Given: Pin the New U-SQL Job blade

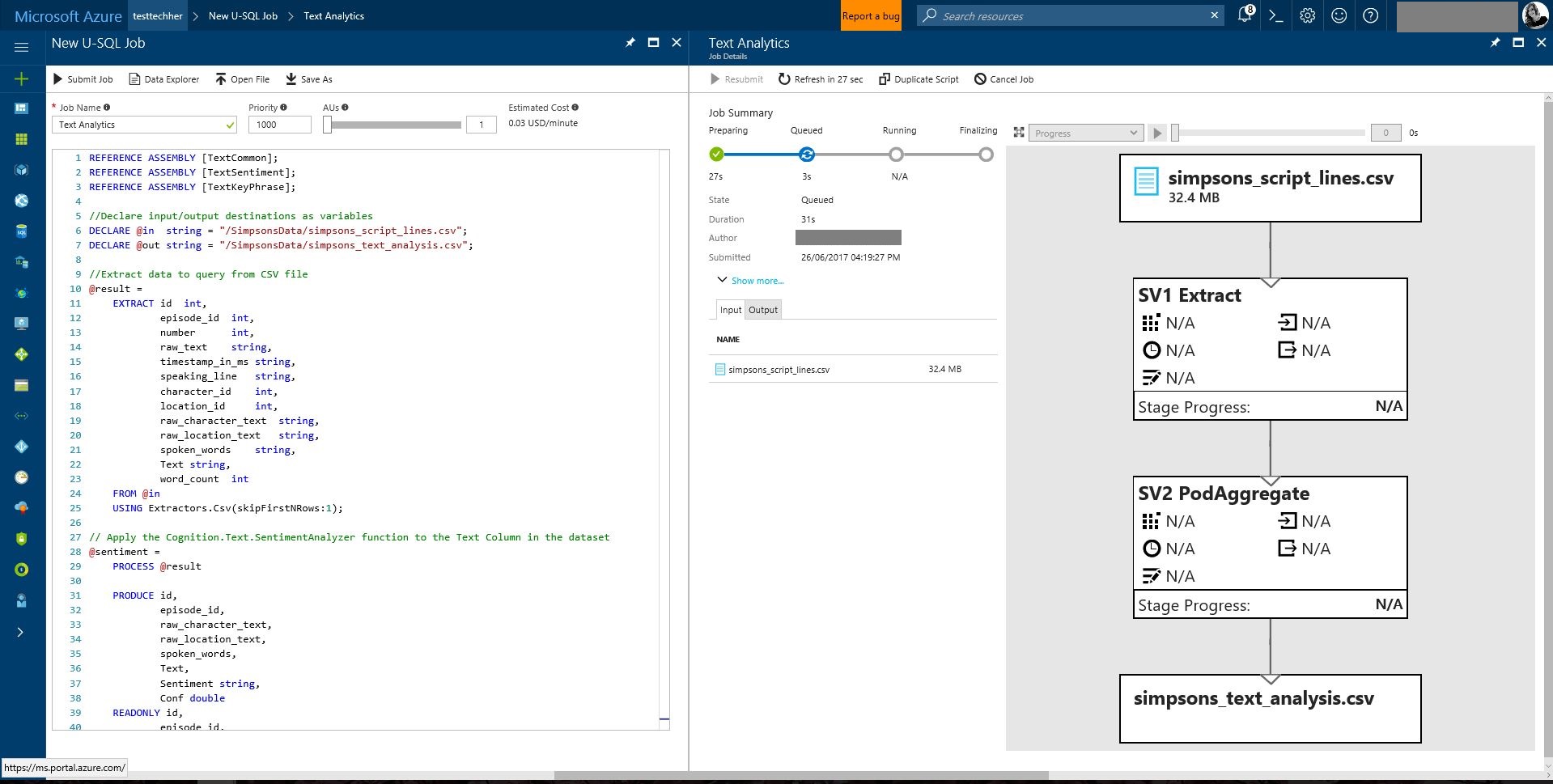Looking at the screenshot, I should 630,43.
